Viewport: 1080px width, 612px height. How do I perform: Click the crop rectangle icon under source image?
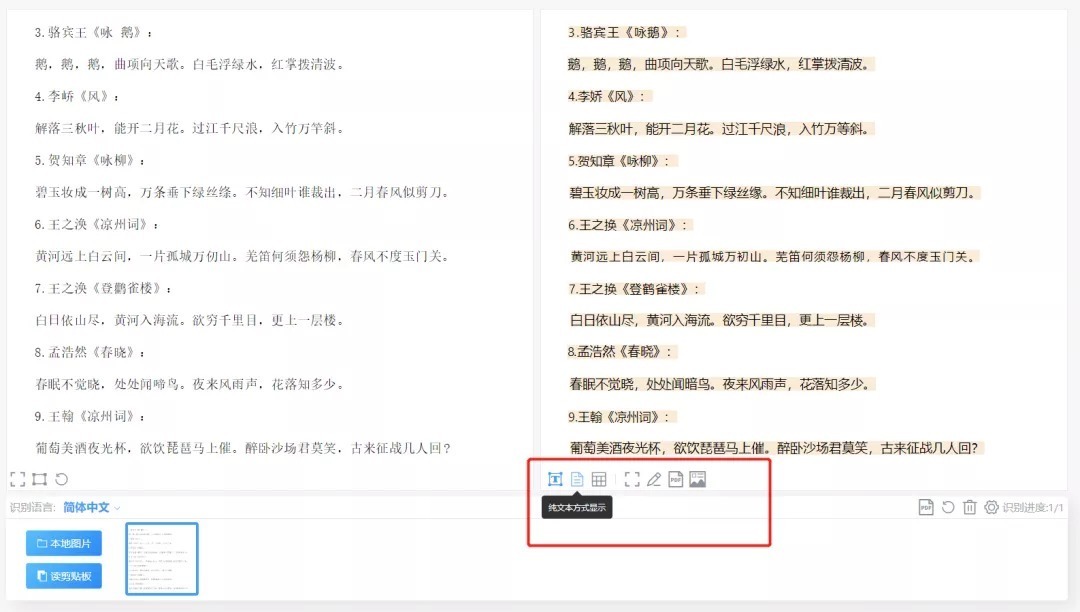click(39, 479)
